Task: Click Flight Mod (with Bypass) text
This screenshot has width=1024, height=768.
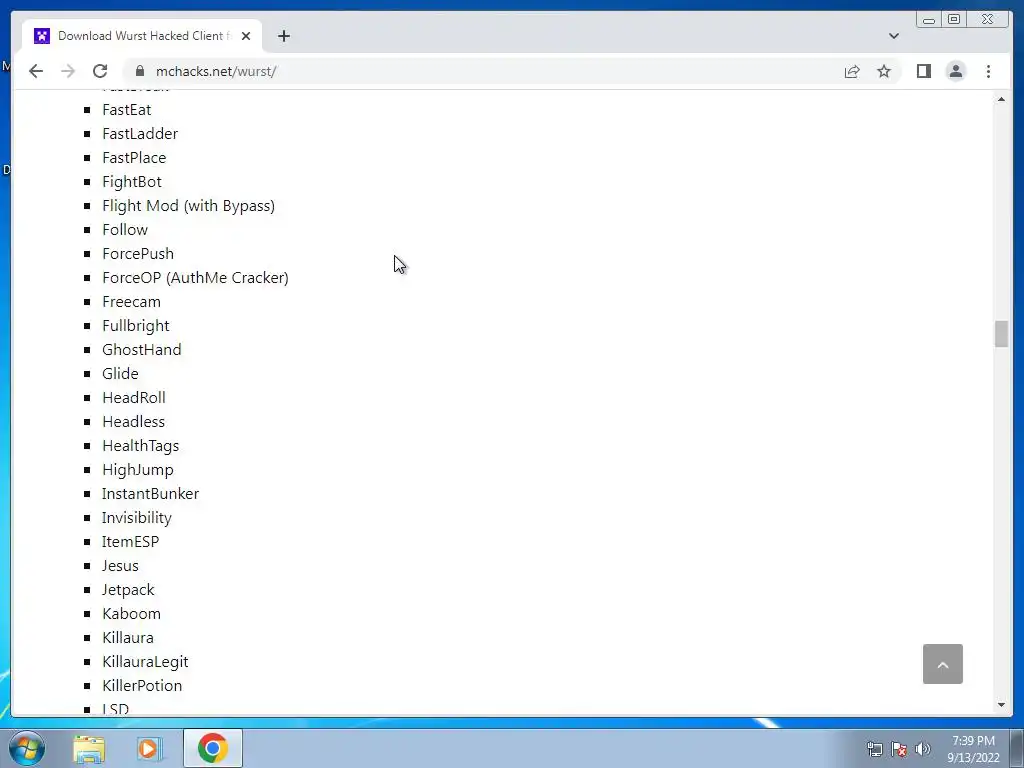Action: click(188, 206)
